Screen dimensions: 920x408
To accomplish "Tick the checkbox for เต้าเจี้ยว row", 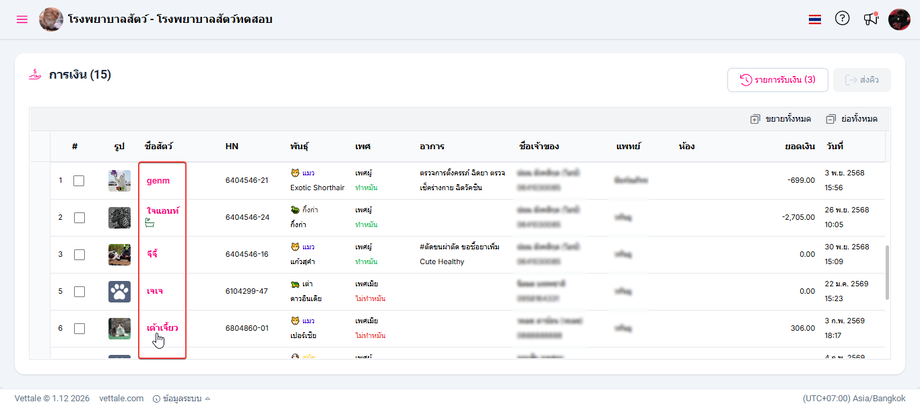I will (79, 329).
